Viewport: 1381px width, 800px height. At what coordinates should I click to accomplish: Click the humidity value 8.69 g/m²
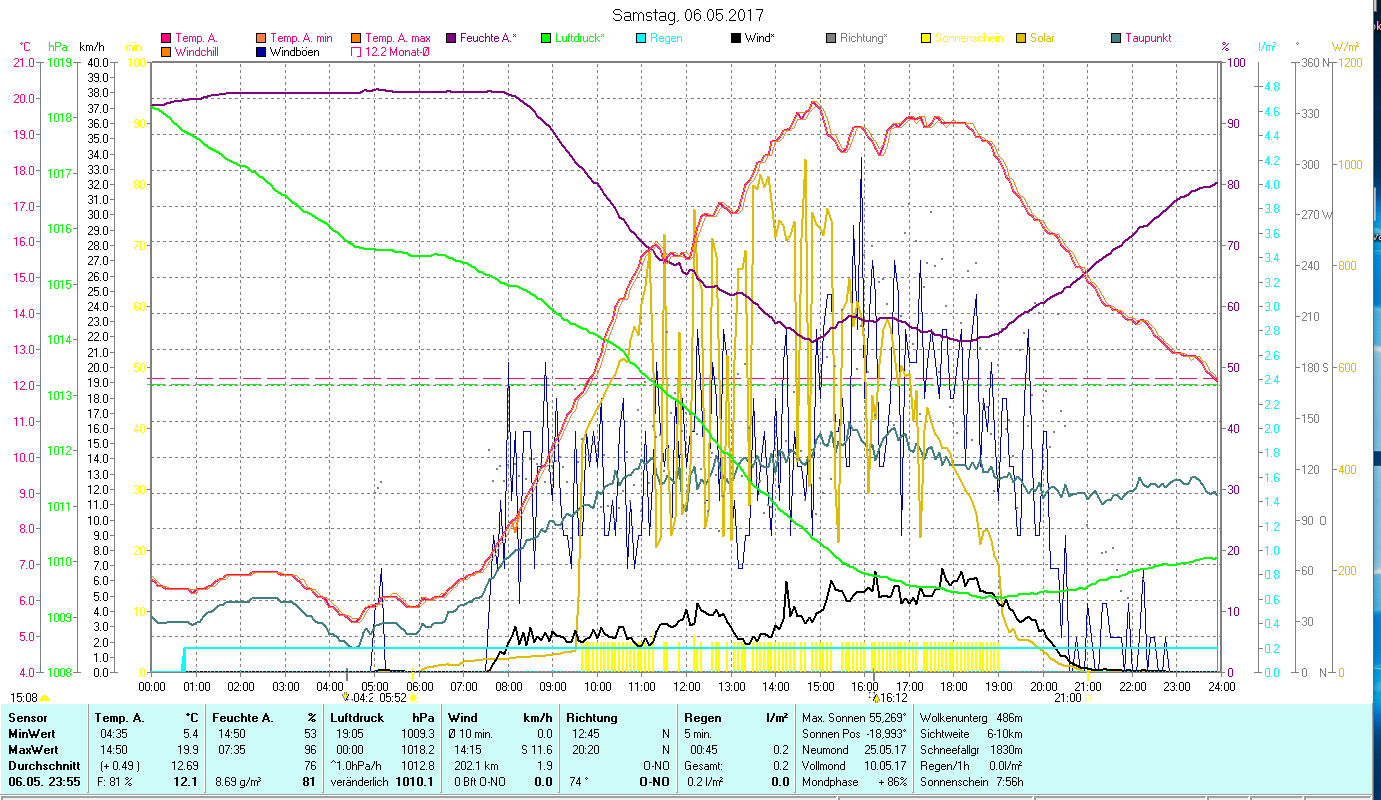tap(240, 782)
